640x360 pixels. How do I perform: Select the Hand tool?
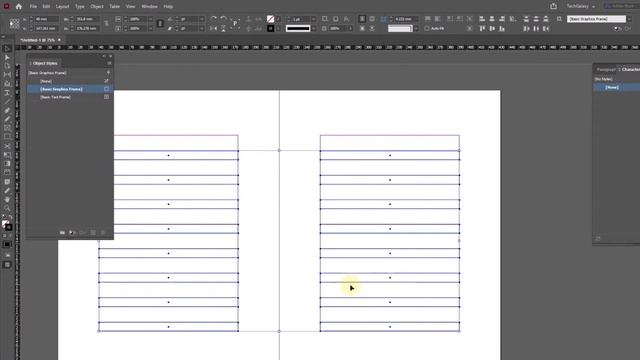click(x=7, y=199)
